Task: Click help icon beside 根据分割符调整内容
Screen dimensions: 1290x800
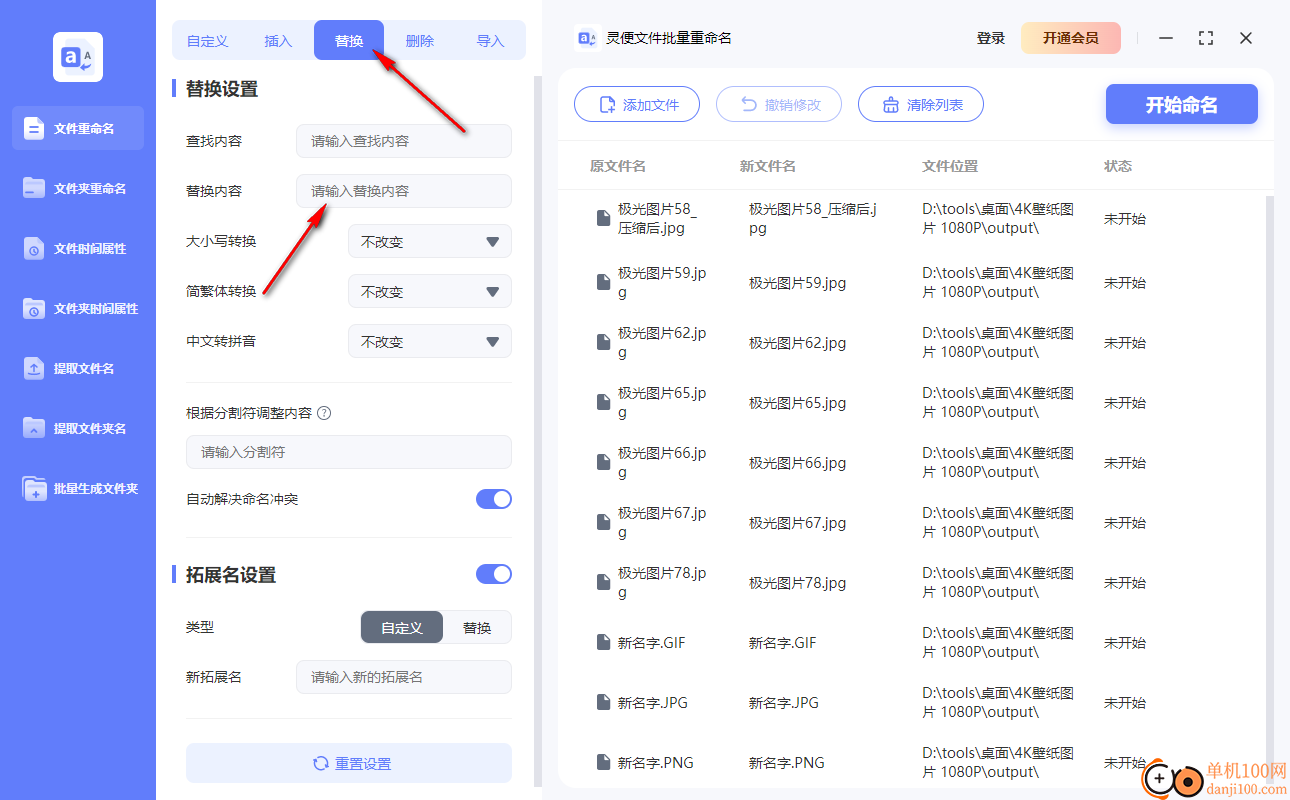Action: tap(324, 413)
